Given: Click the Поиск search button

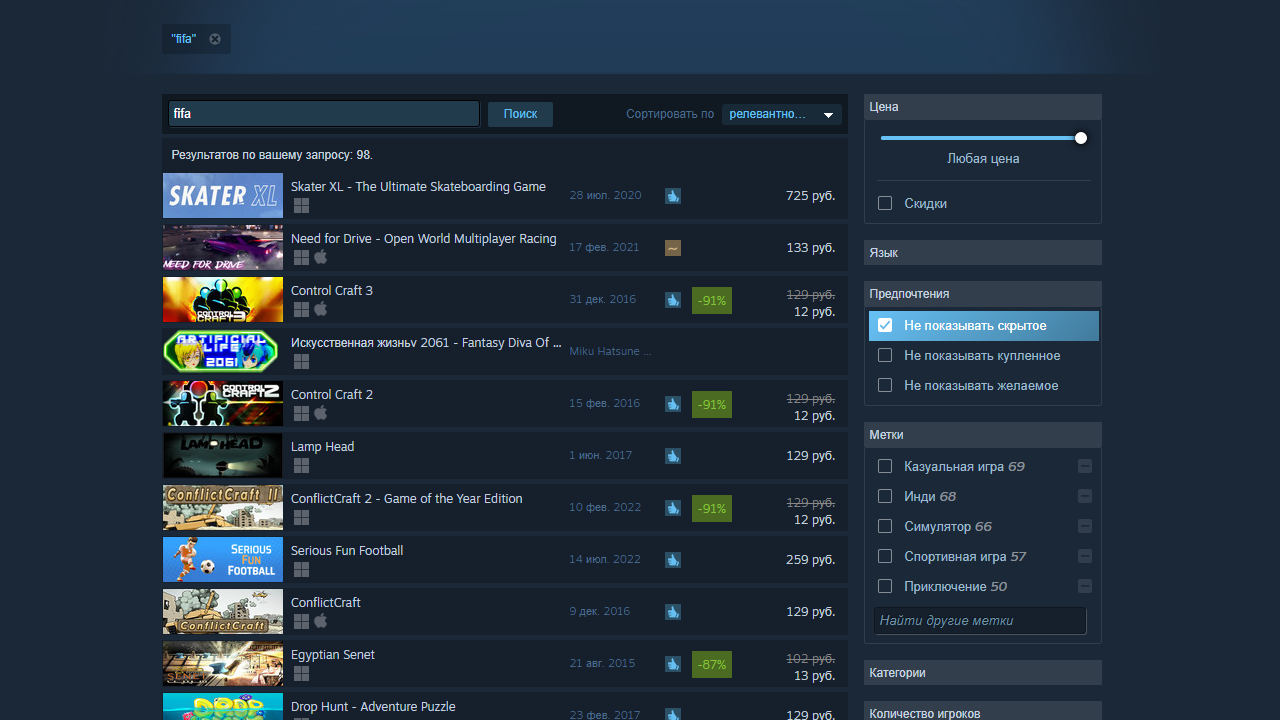Looking at the screenshot, I should pyautogui.click(x=520, y=114).
